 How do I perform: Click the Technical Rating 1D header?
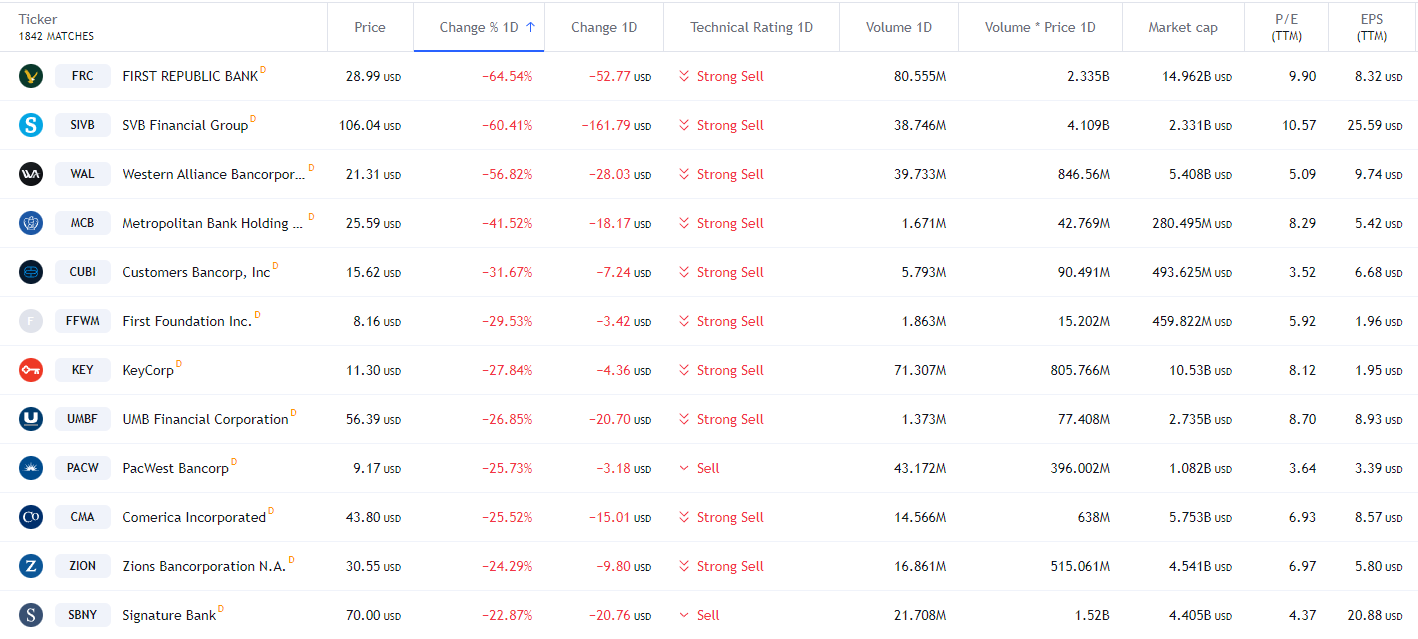(751, 27)
